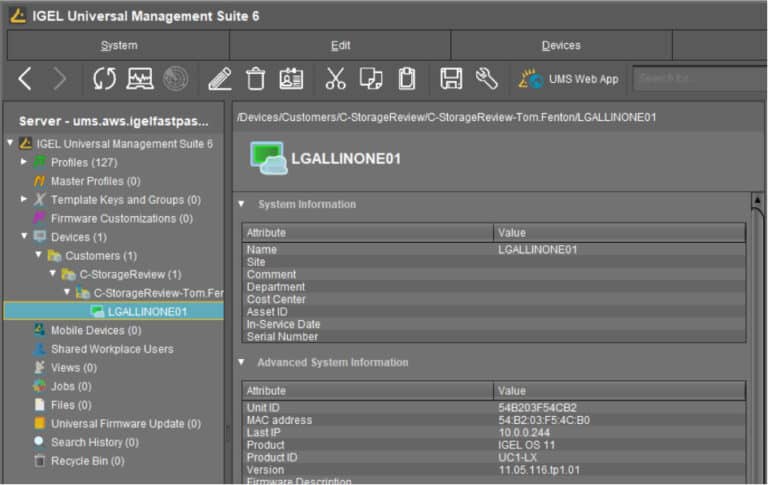768x485 pixels.
Task: Click the Shared Workplace Users person icon
Action: (x=40, y=349)
